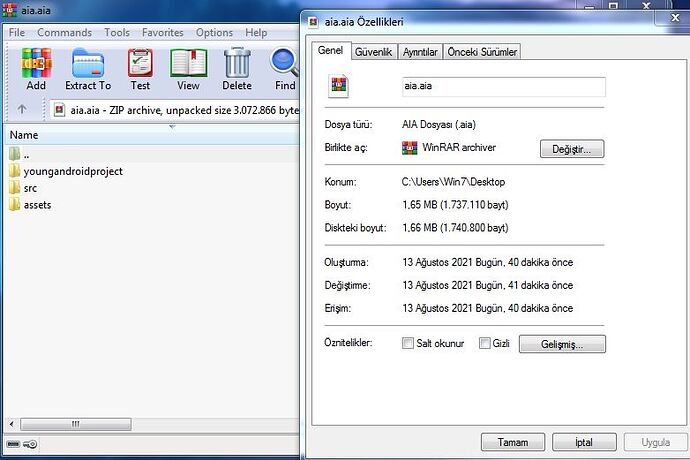Click the horizontal scrollbar thumb in WinRAR

tap(76, 424)
